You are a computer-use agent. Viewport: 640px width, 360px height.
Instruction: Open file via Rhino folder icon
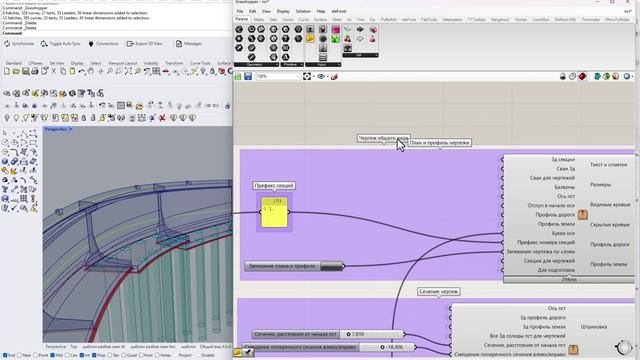click(16, 71)
